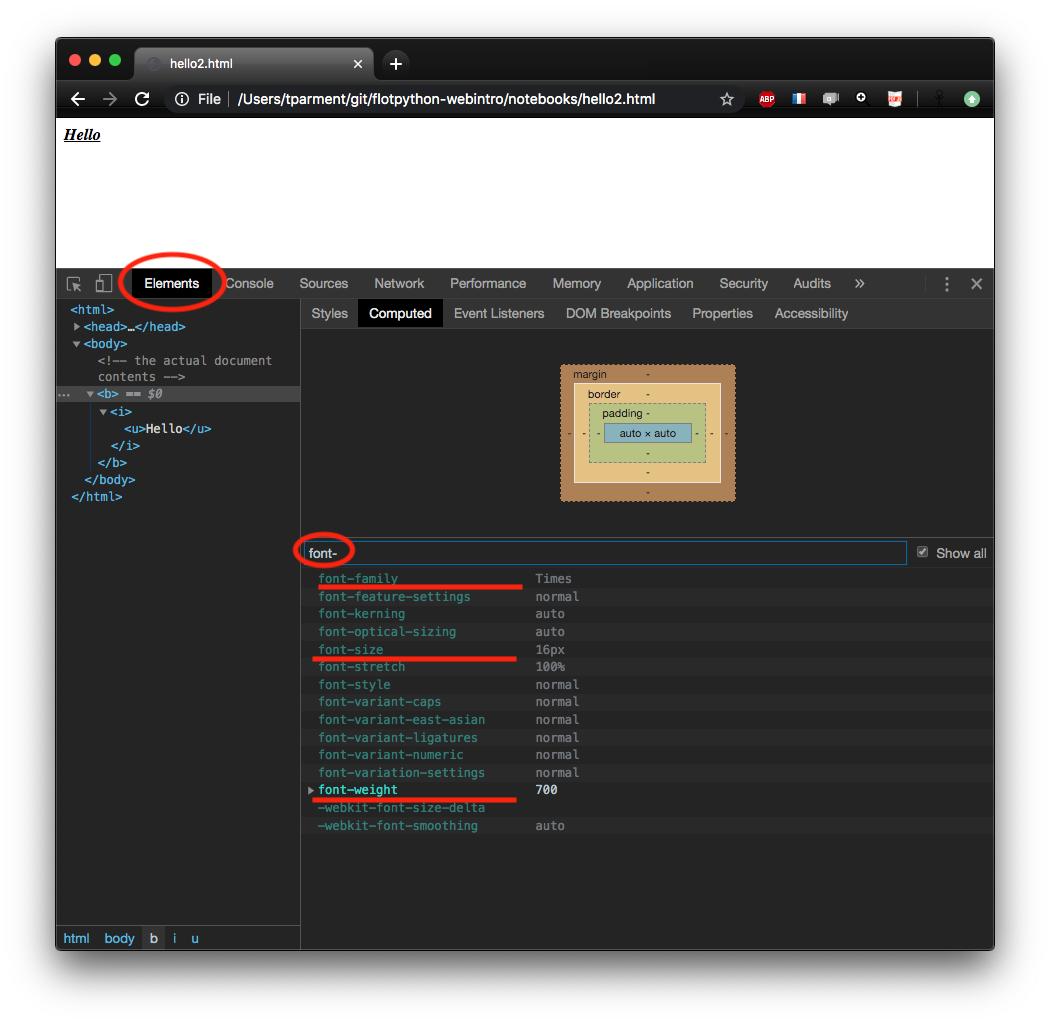Click the forward navigation arrow
Viewport: 1050px width, 1024px height.
click(x=109, y=98)
